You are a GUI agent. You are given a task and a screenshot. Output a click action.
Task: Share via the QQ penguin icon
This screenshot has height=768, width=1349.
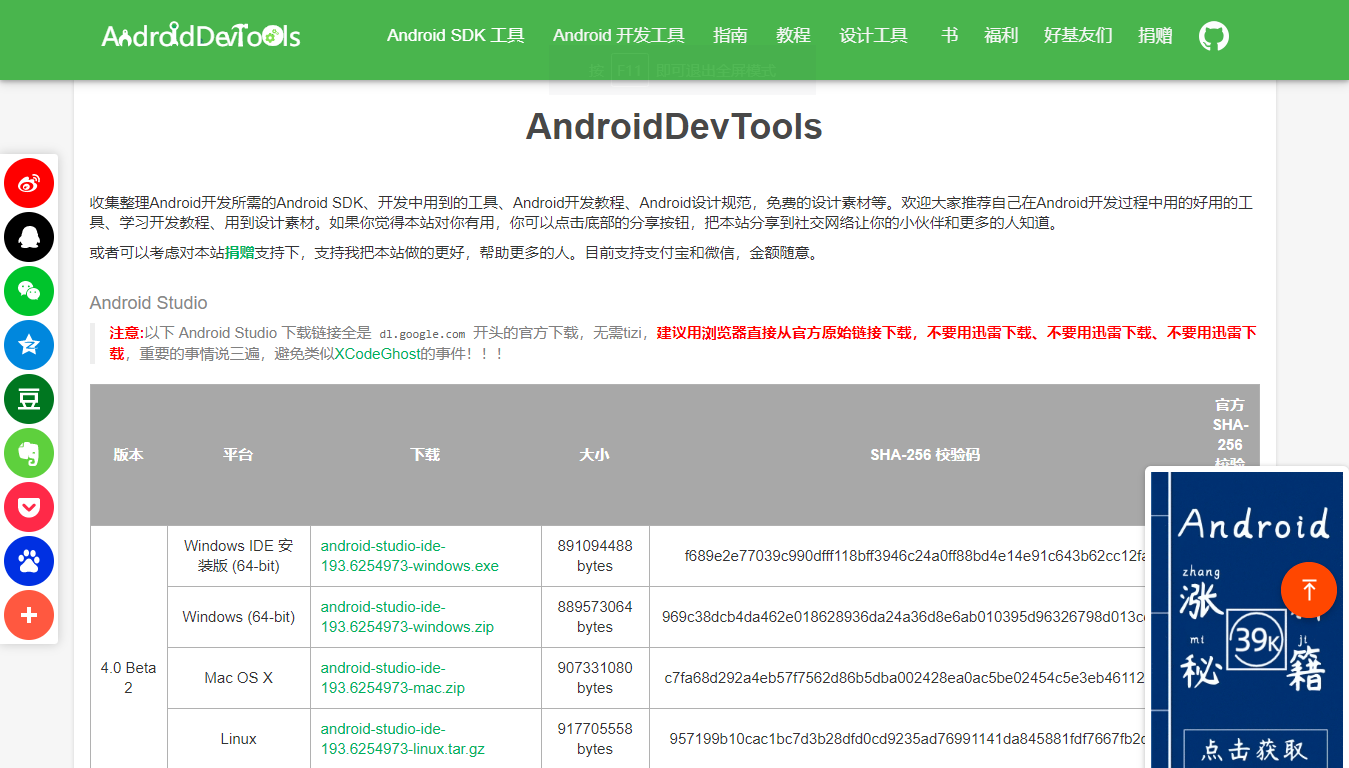pyautogui.click(x=29, y=237)
